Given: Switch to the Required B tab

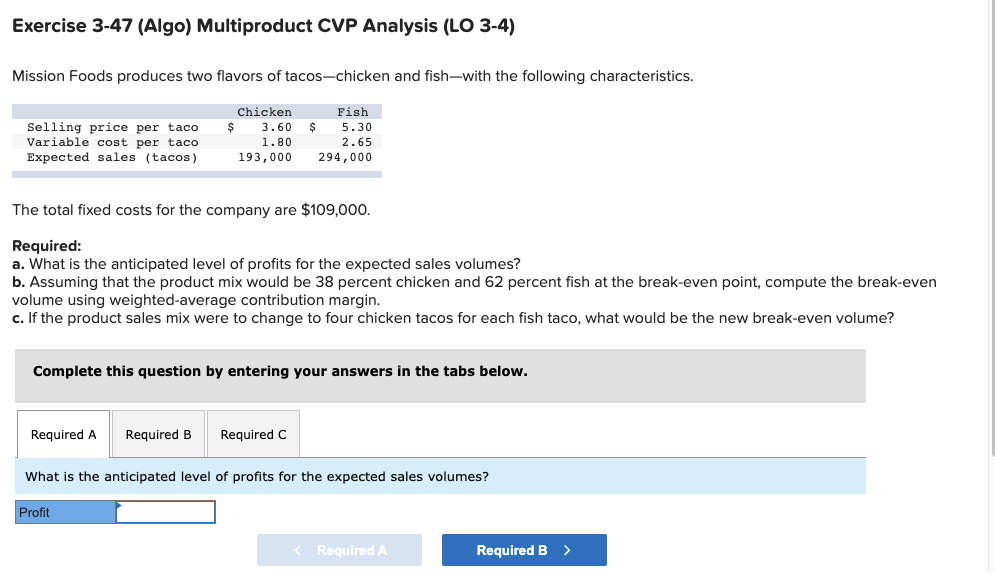Looking at the screenshot, I should [x=157, y=434].
